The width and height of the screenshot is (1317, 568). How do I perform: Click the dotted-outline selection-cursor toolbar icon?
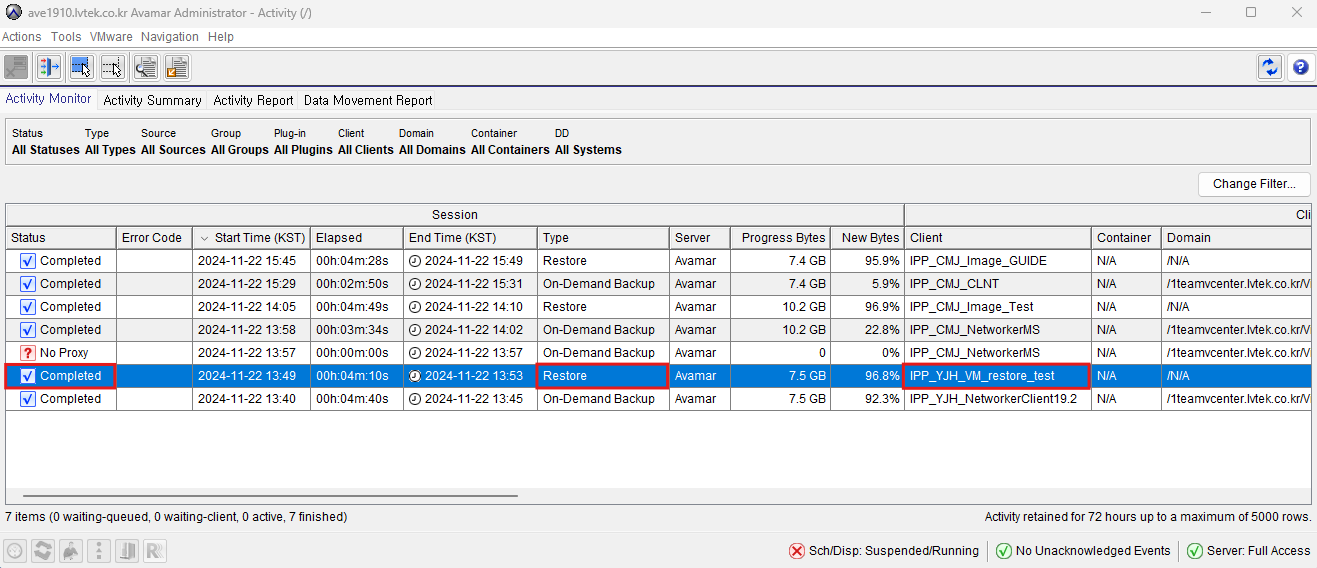click(x=113, y=67)
